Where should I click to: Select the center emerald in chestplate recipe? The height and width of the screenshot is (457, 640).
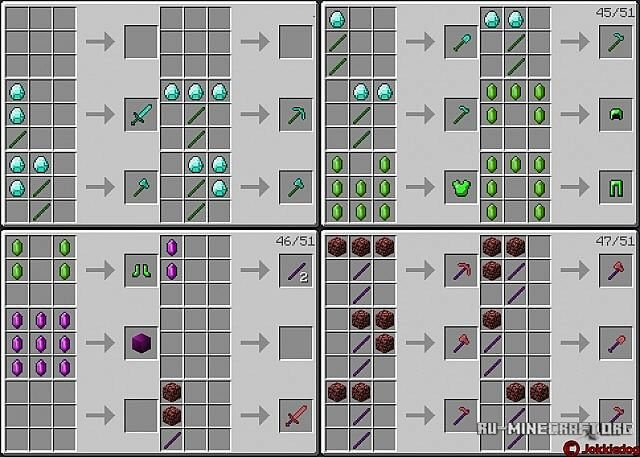click(360, 188)
